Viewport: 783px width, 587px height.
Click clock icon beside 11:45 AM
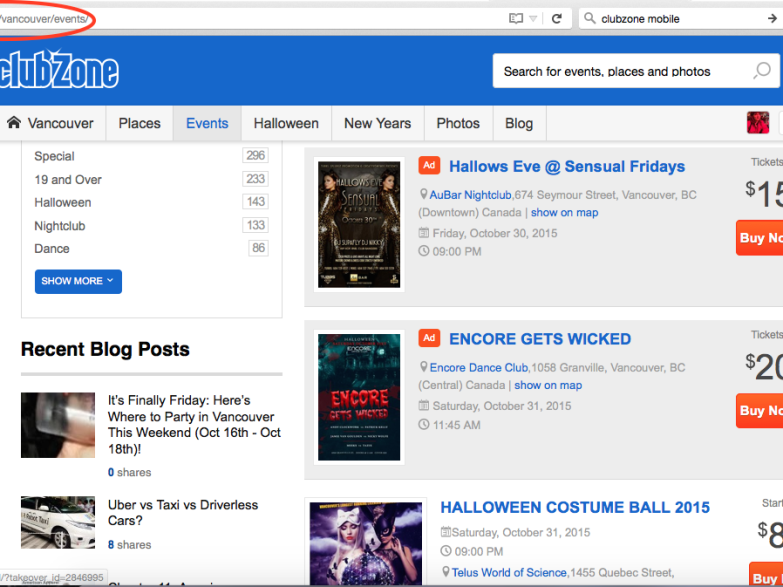pyautogui.click(x=423, y=425)
